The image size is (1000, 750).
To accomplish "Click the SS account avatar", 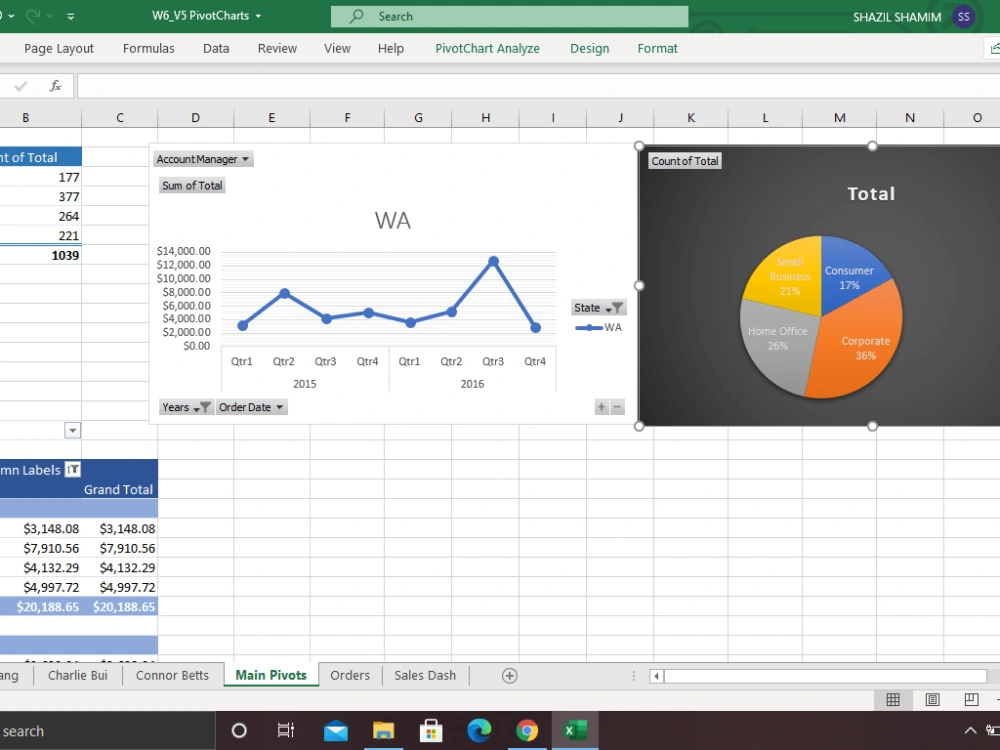I will click(963, 17).
